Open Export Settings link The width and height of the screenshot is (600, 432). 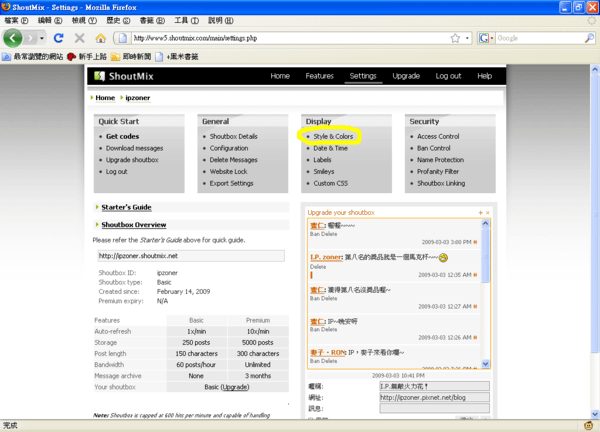coord(232,183)
